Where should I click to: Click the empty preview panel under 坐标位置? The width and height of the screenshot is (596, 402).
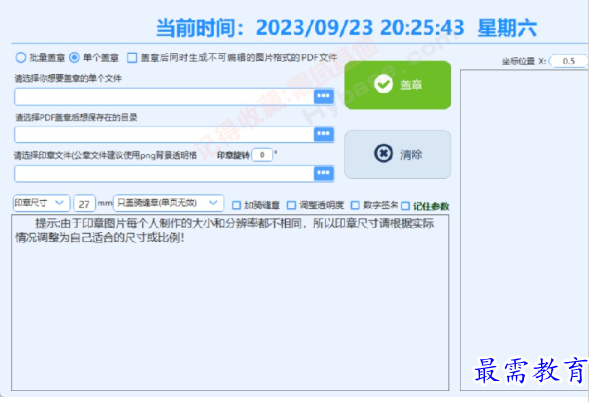(x=524, y=230)
